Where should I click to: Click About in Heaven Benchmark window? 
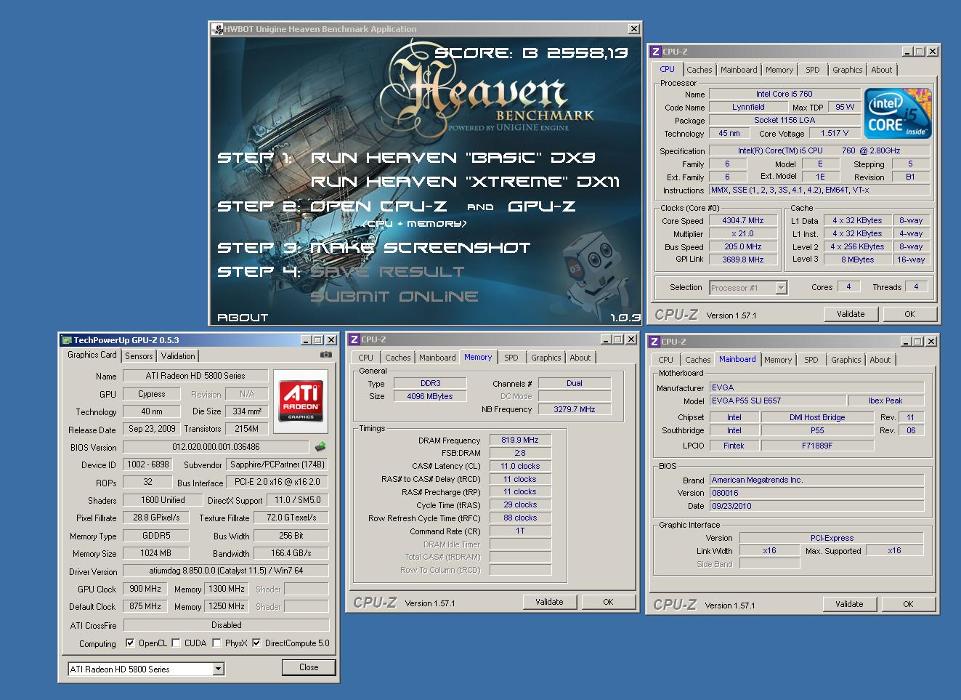[243, 318]
